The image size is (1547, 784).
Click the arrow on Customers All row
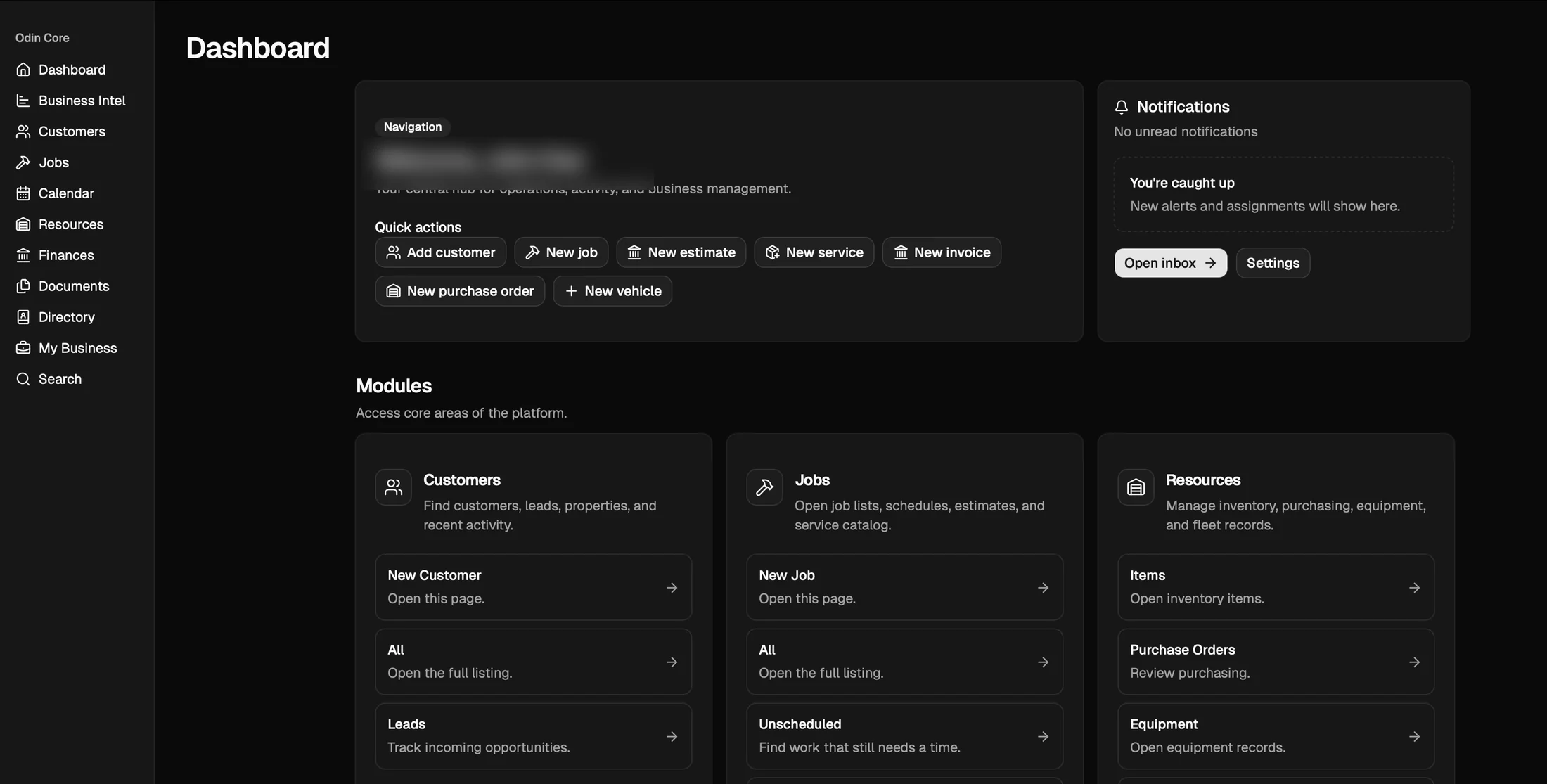672,662
